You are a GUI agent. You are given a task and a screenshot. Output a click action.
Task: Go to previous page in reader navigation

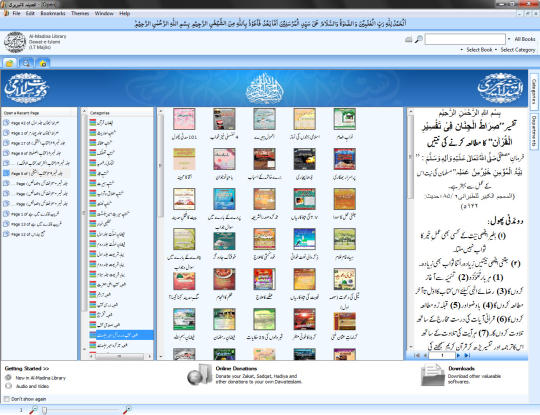425,355
